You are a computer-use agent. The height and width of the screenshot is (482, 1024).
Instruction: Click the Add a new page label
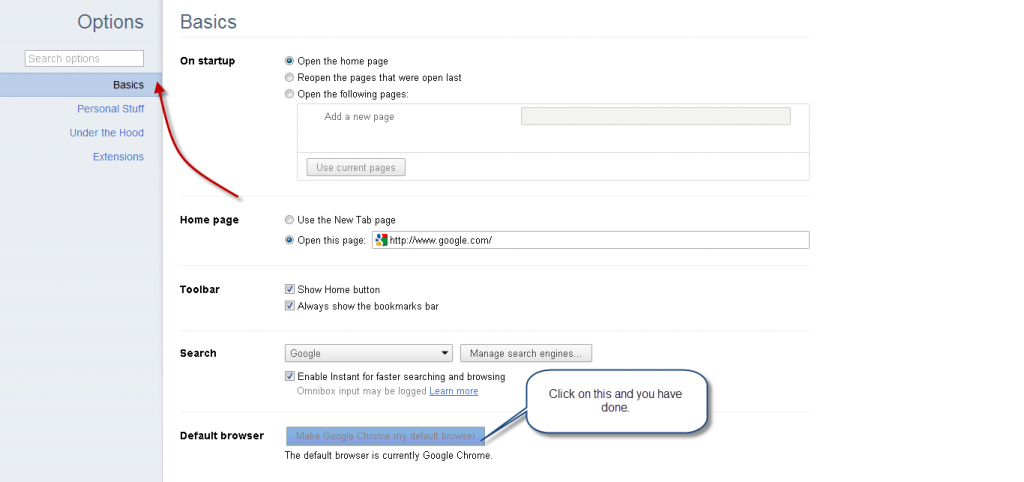pos(359,117)
